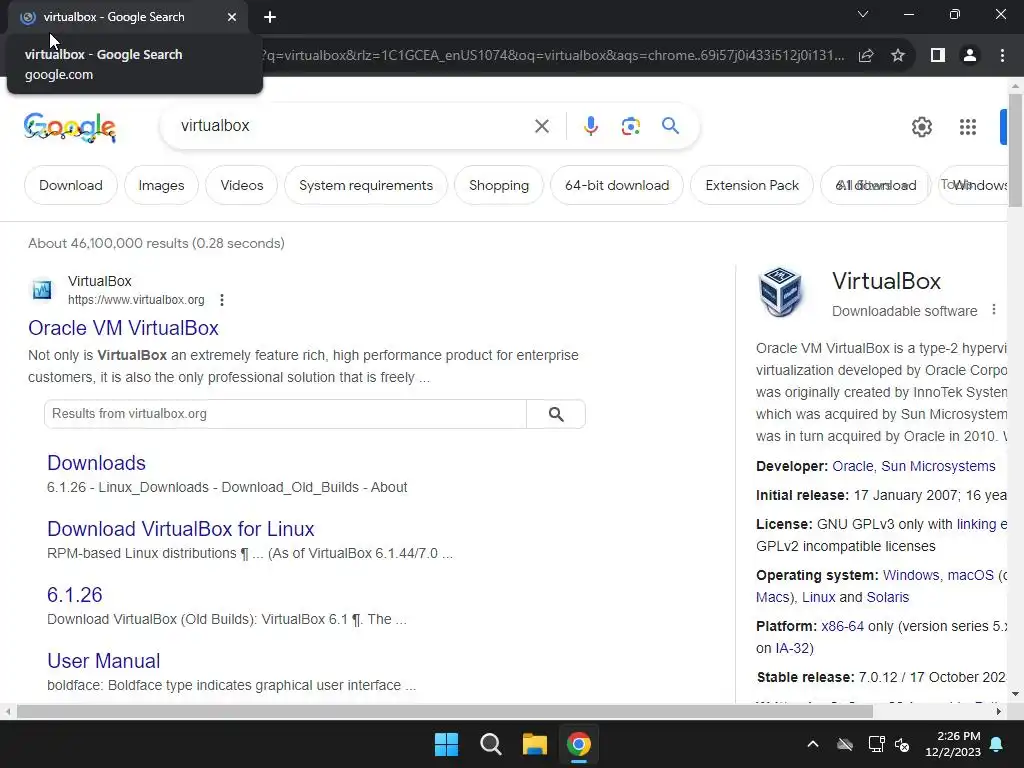Open Windows taskbar search
1024x768 pixels.
click(490, 744)
